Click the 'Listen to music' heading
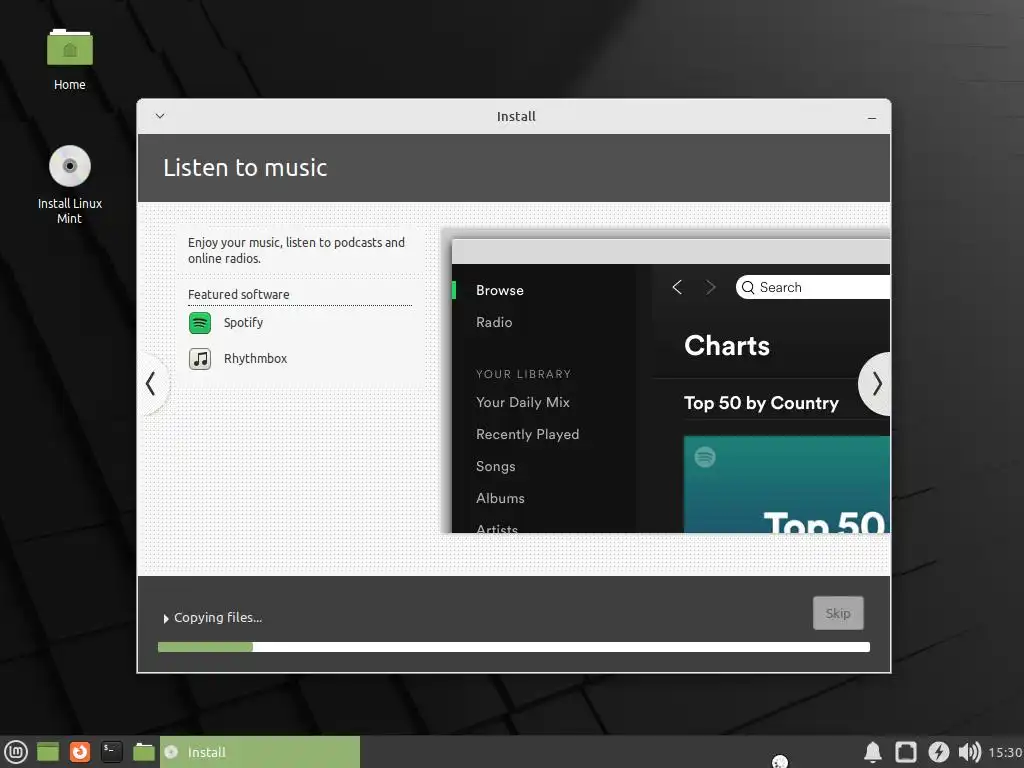Screen dimensions: 1024x768 click(x=245, y=168)
